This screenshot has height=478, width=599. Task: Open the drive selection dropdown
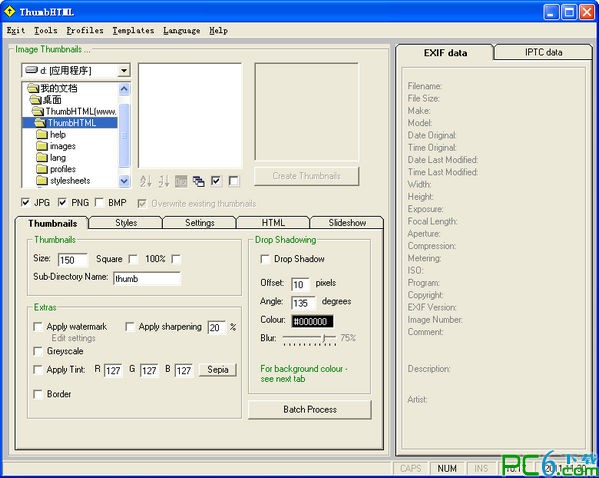click(x=123, y=70)
